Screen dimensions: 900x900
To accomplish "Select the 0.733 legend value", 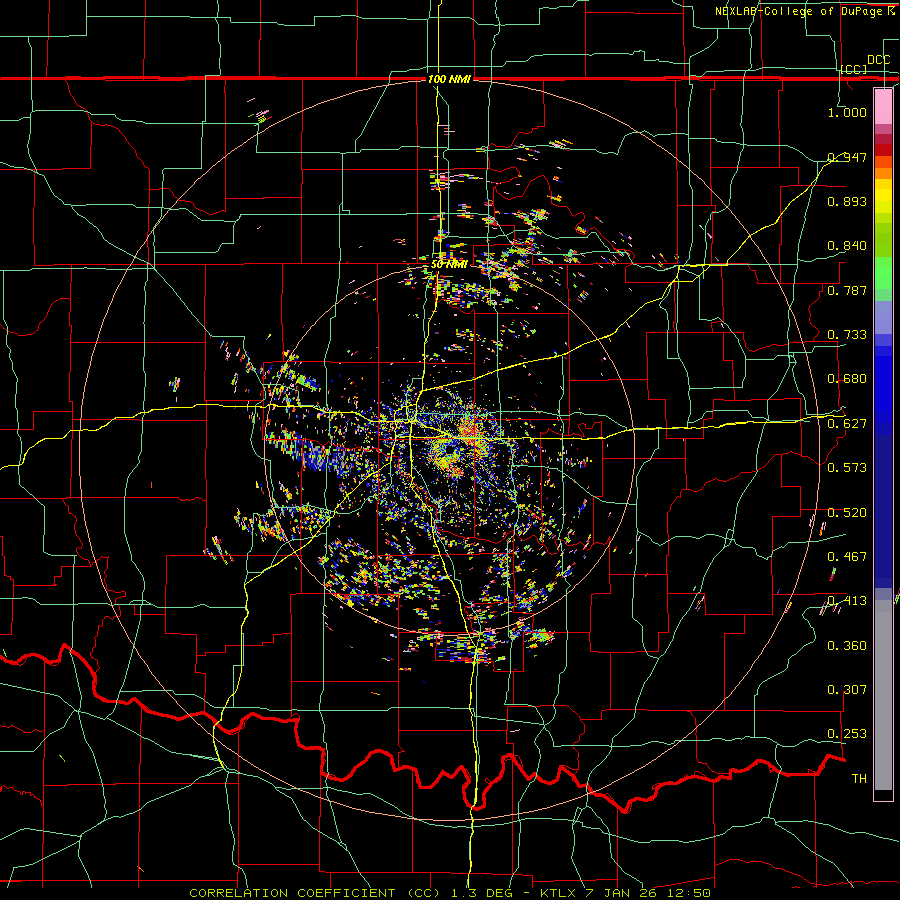I will (x=847, y=335).
